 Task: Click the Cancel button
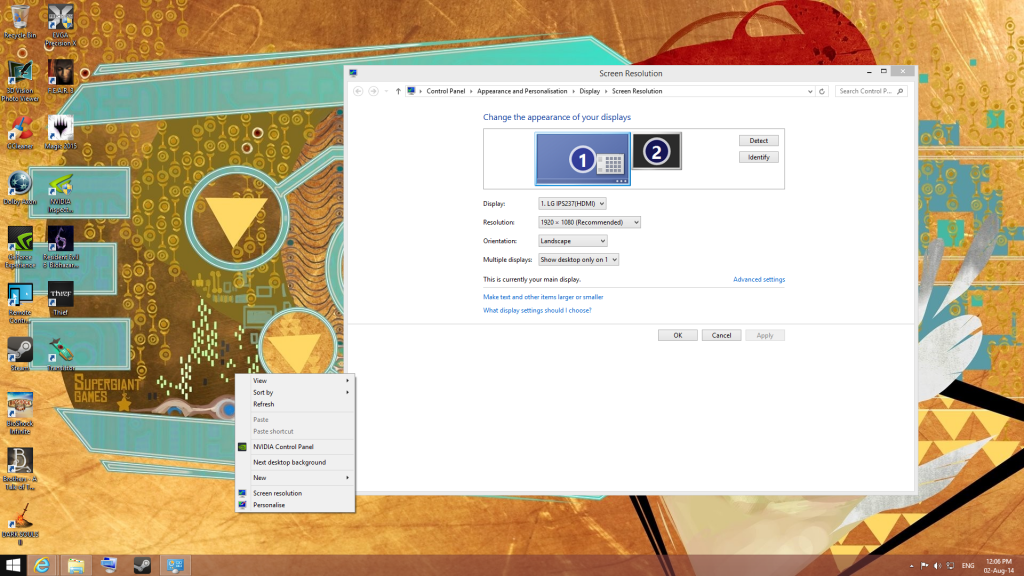721,335
